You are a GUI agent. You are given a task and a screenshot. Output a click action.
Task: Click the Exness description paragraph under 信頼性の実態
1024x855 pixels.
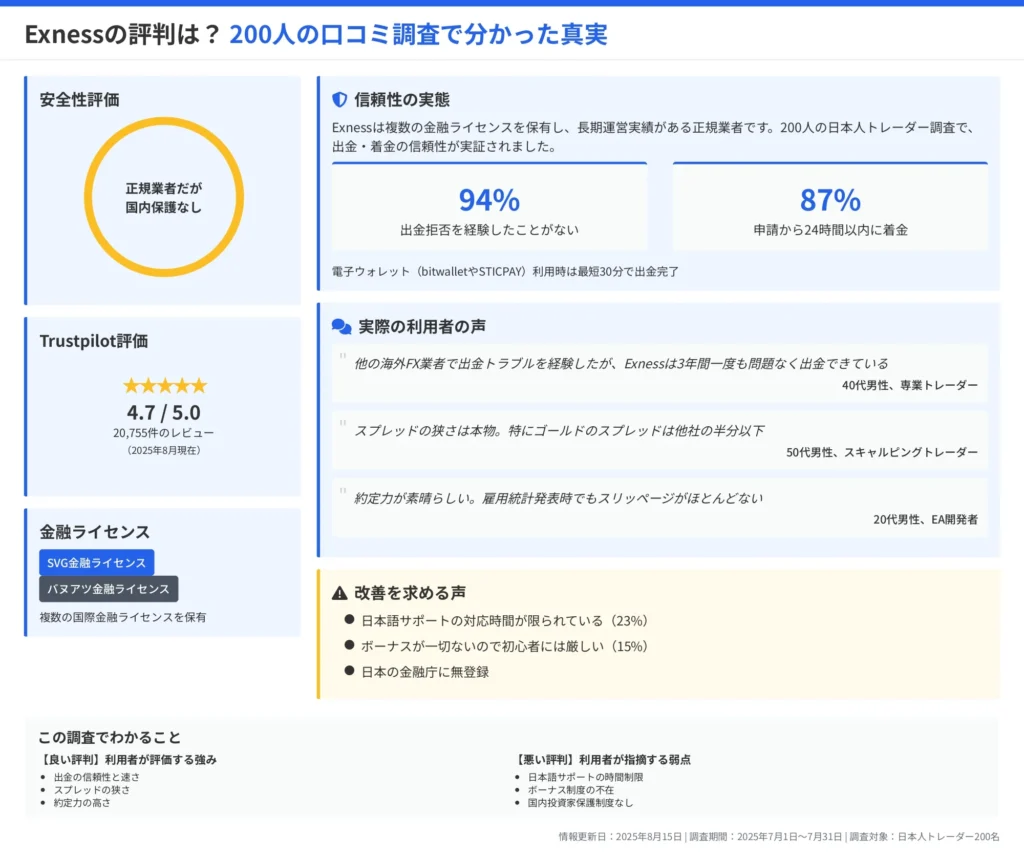pos(653,137)
